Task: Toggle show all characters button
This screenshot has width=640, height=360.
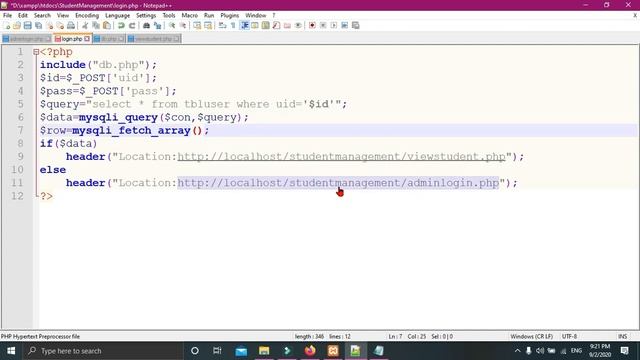Action: (x=233, y=26)
